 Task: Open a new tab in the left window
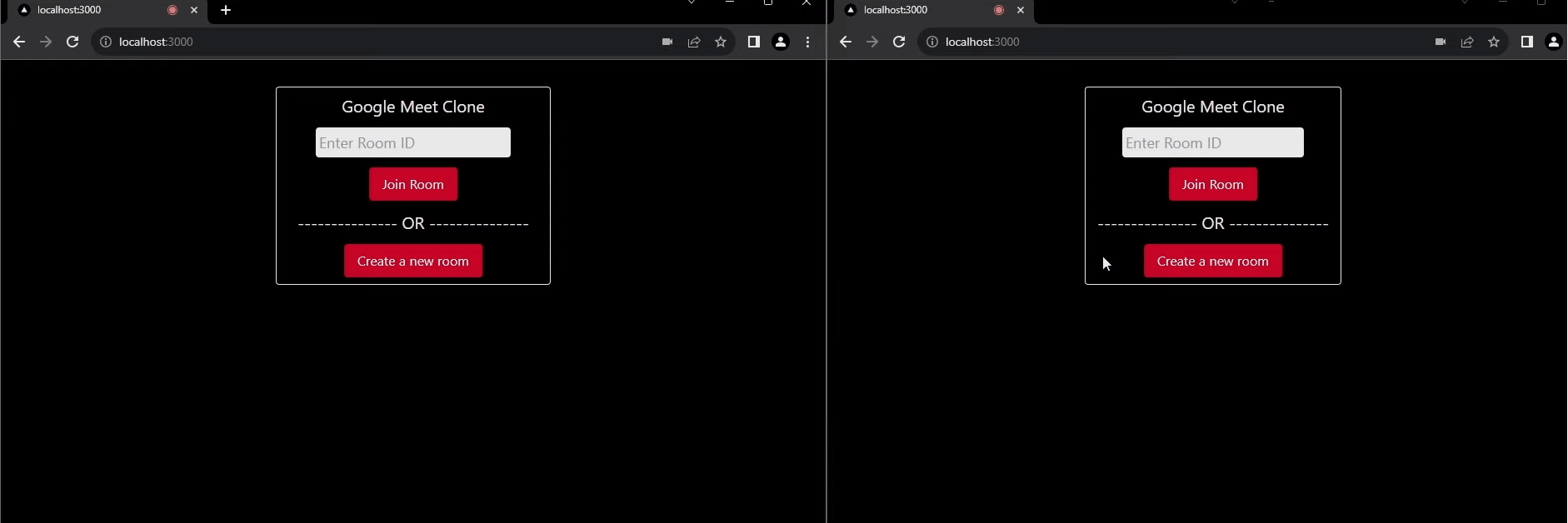pyautogui.click(x=226, y=10)
